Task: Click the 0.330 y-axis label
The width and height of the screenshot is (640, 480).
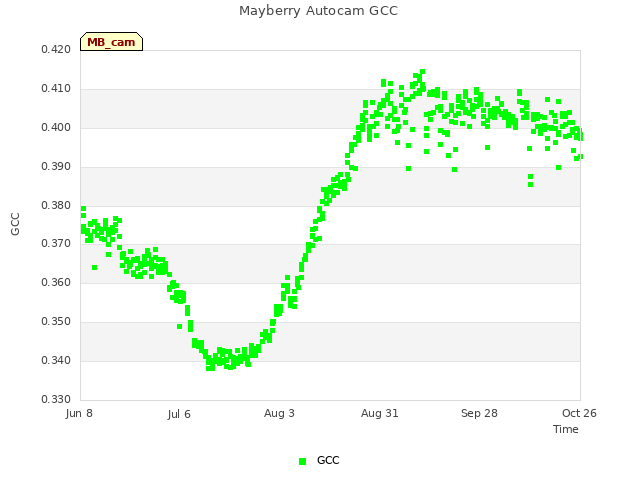Action: tap(56, 399)
